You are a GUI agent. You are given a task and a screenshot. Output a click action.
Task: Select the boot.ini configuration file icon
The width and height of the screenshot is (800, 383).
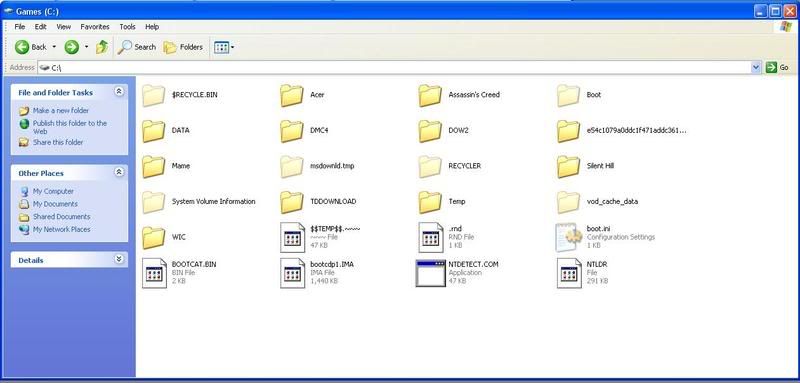[568, 238]
